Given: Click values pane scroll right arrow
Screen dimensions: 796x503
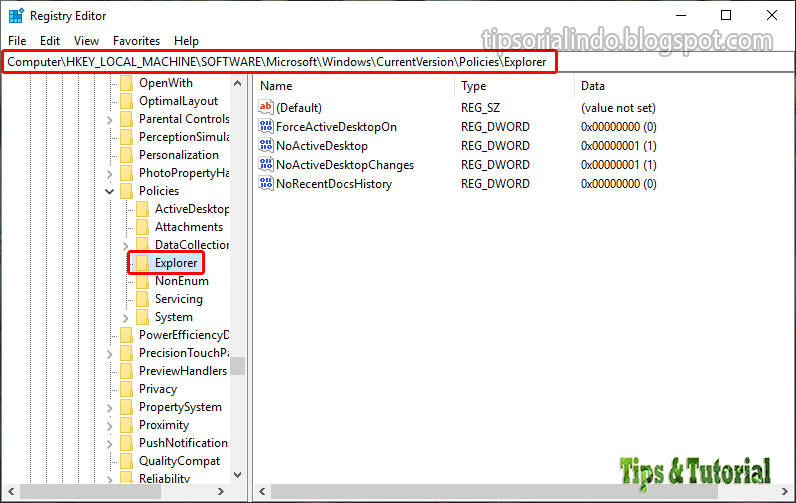Looking at the screenshot, I should (x=785, y=491).
